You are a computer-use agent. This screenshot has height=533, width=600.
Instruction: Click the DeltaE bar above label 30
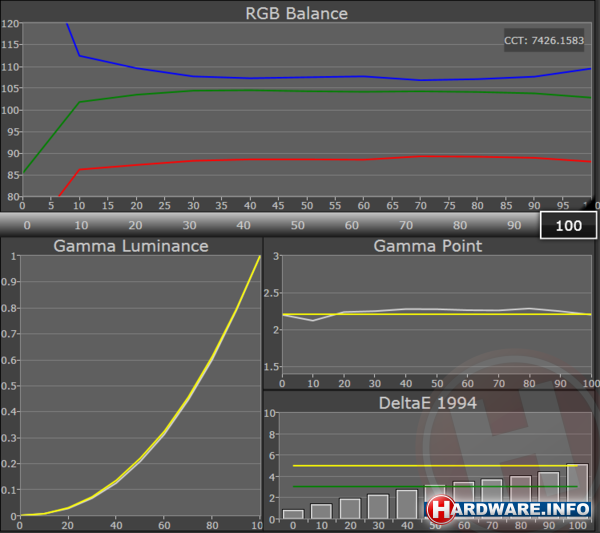tap(378, 507)
